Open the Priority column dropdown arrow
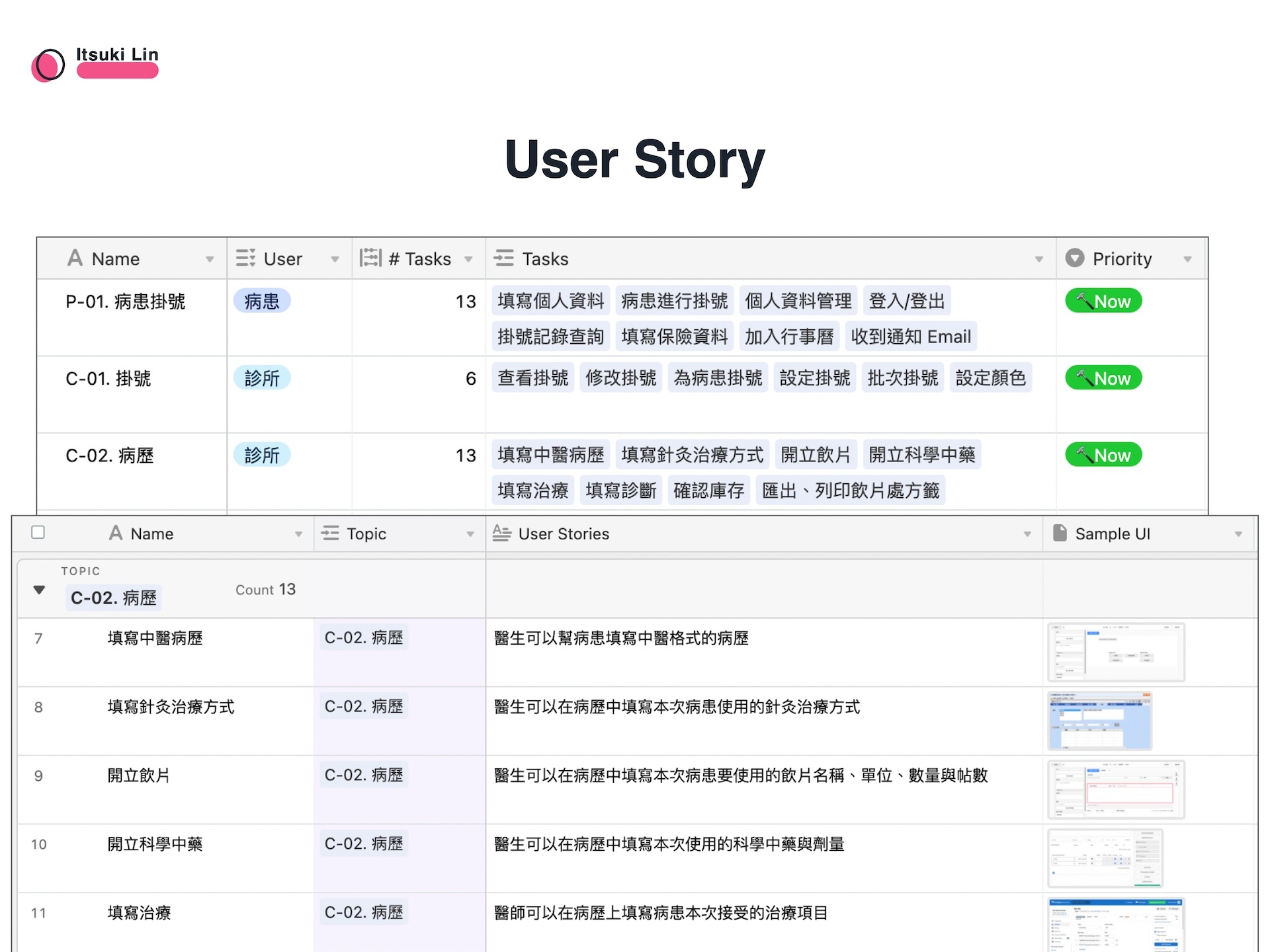The width and height of the screenshot is (1270, 952). 1189,258
